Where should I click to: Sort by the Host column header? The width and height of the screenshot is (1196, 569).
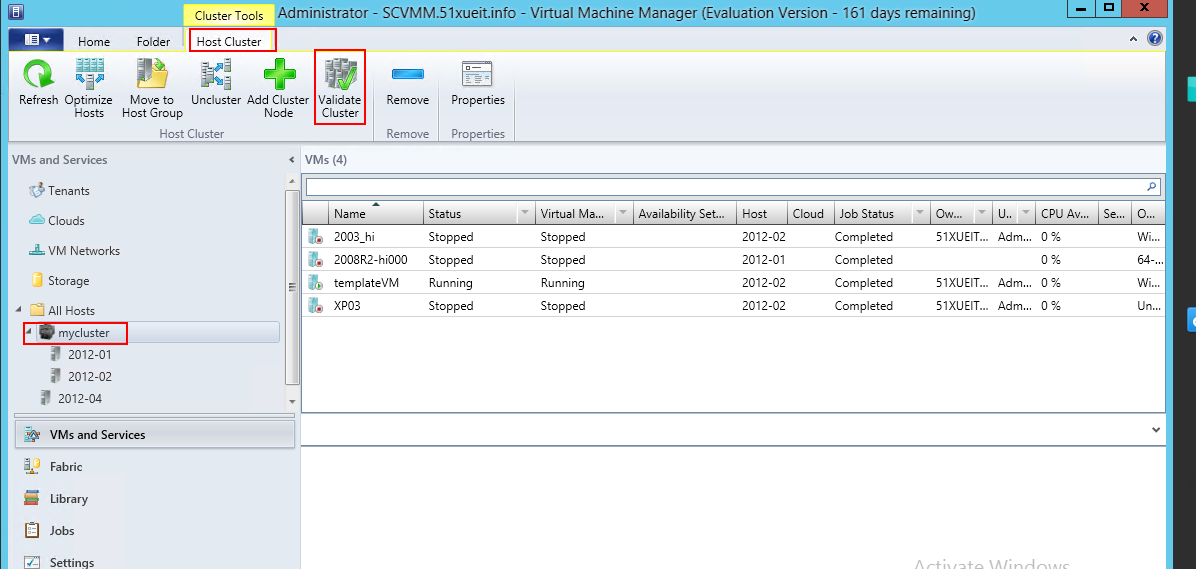coord(761,214)
